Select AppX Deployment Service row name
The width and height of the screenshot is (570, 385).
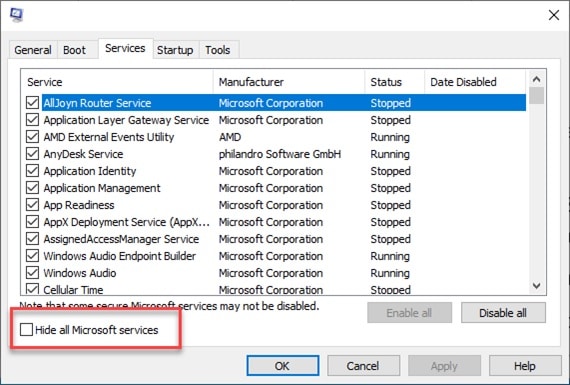(127, 222)
